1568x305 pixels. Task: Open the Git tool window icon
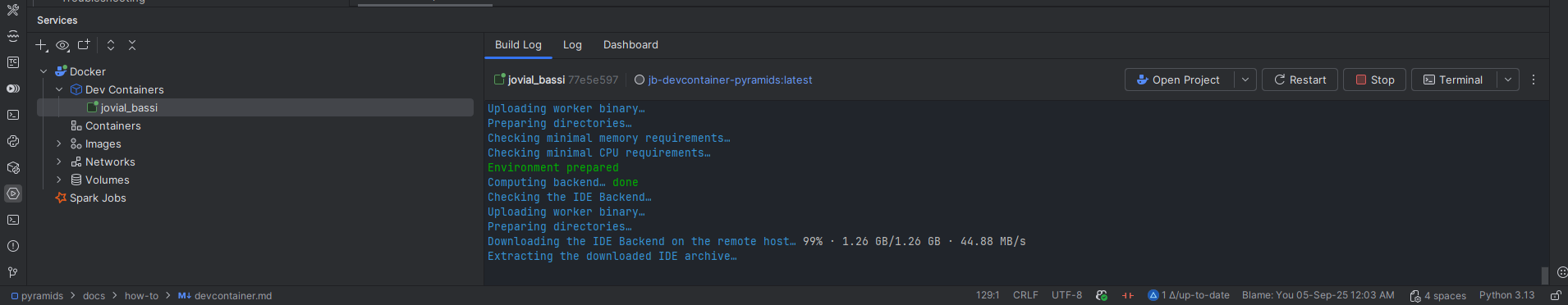[x=13, y=272]
